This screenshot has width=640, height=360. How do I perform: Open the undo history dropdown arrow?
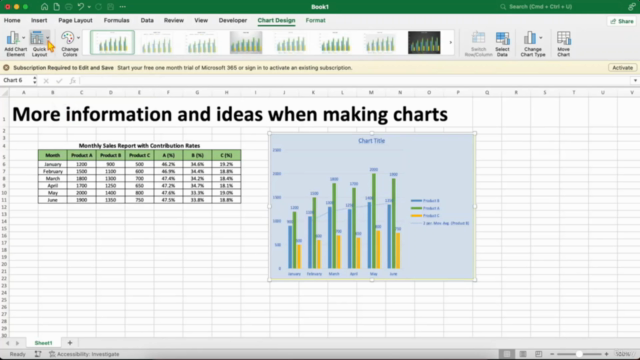point(89,7)
